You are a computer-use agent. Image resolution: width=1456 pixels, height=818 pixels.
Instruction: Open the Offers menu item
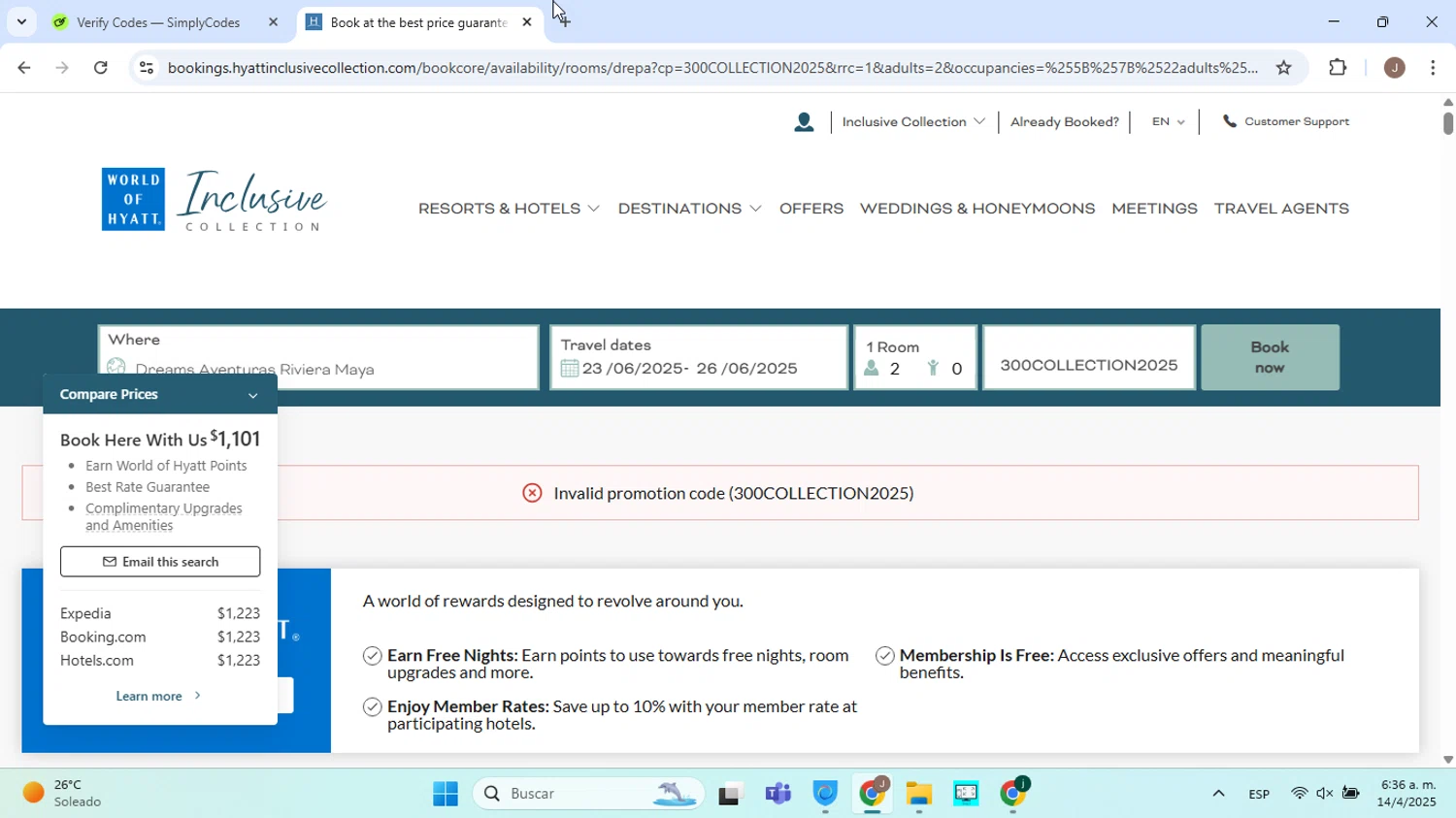811,209
